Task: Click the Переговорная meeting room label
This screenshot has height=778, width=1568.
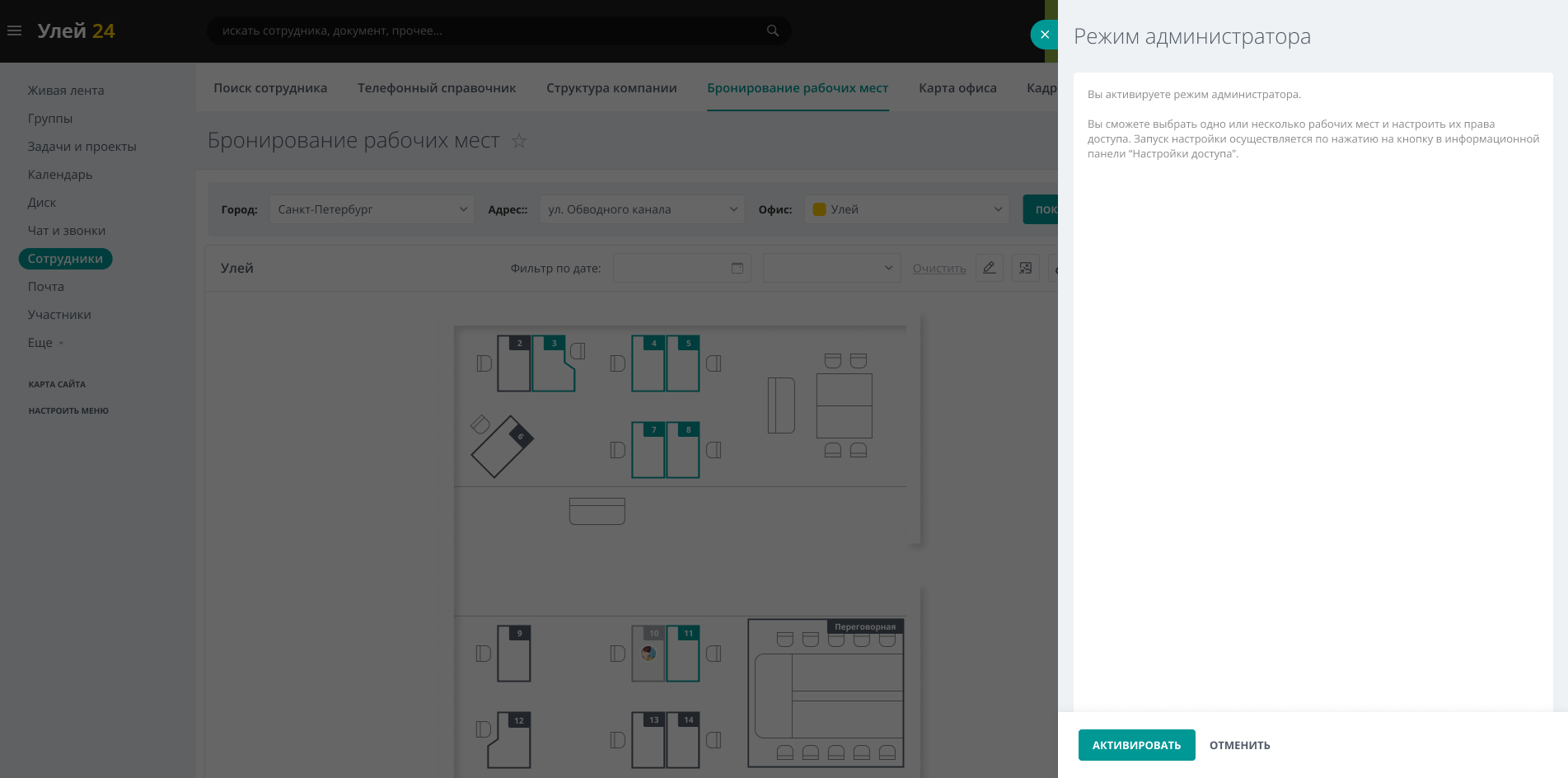Action: coord(864,626)
